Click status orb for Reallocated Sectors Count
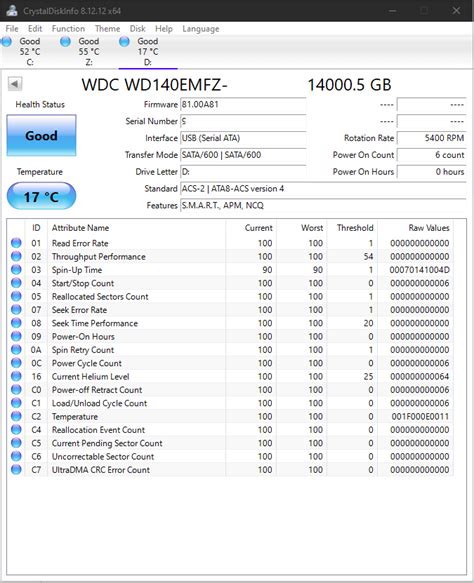 point(16,297)
